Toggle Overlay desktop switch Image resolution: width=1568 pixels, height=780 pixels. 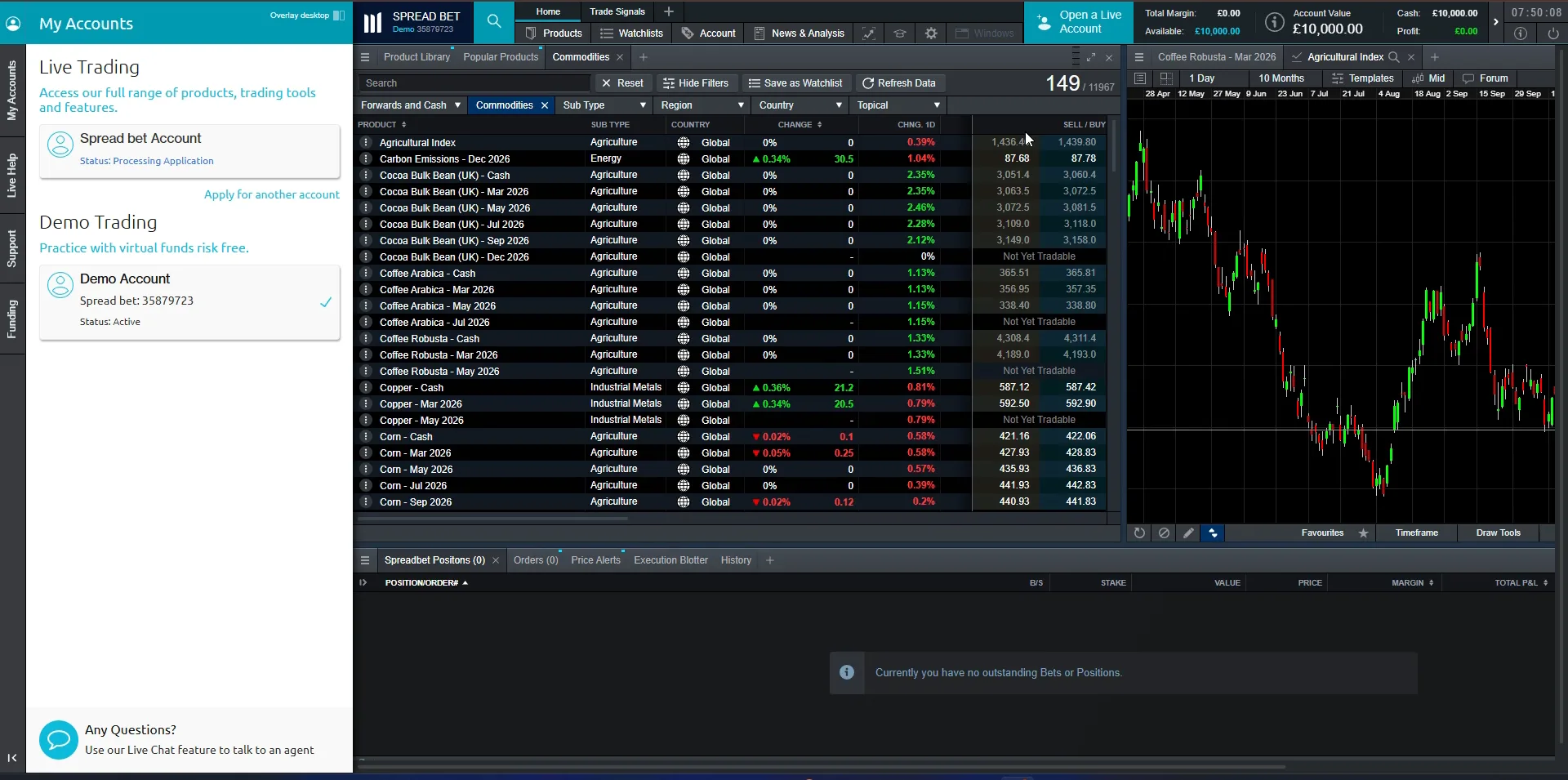339,16
